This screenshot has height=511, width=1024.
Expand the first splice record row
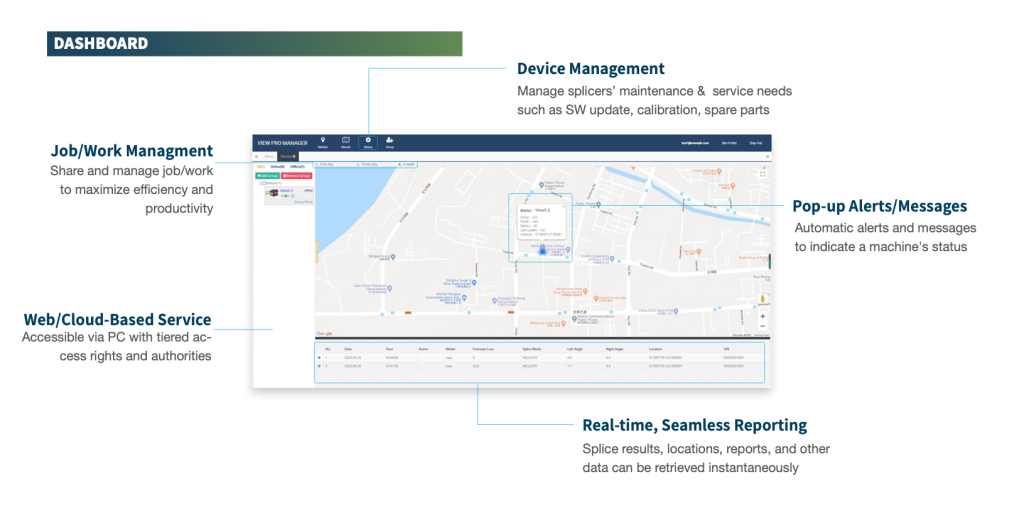tap(319, 357)
